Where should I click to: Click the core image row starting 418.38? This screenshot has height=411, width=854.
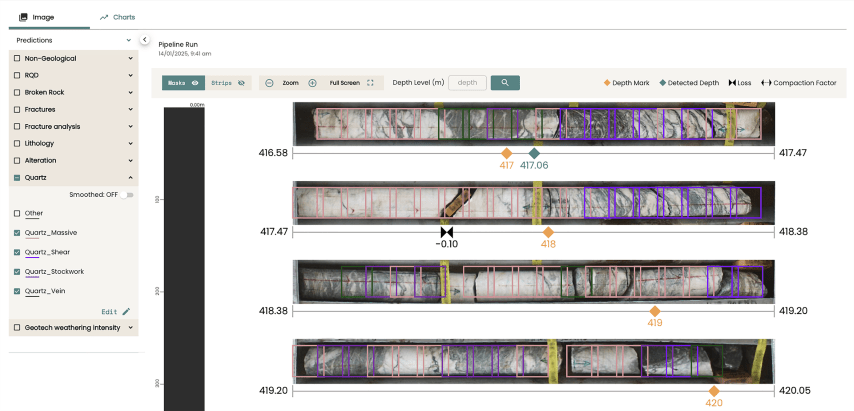click(534, 281)
